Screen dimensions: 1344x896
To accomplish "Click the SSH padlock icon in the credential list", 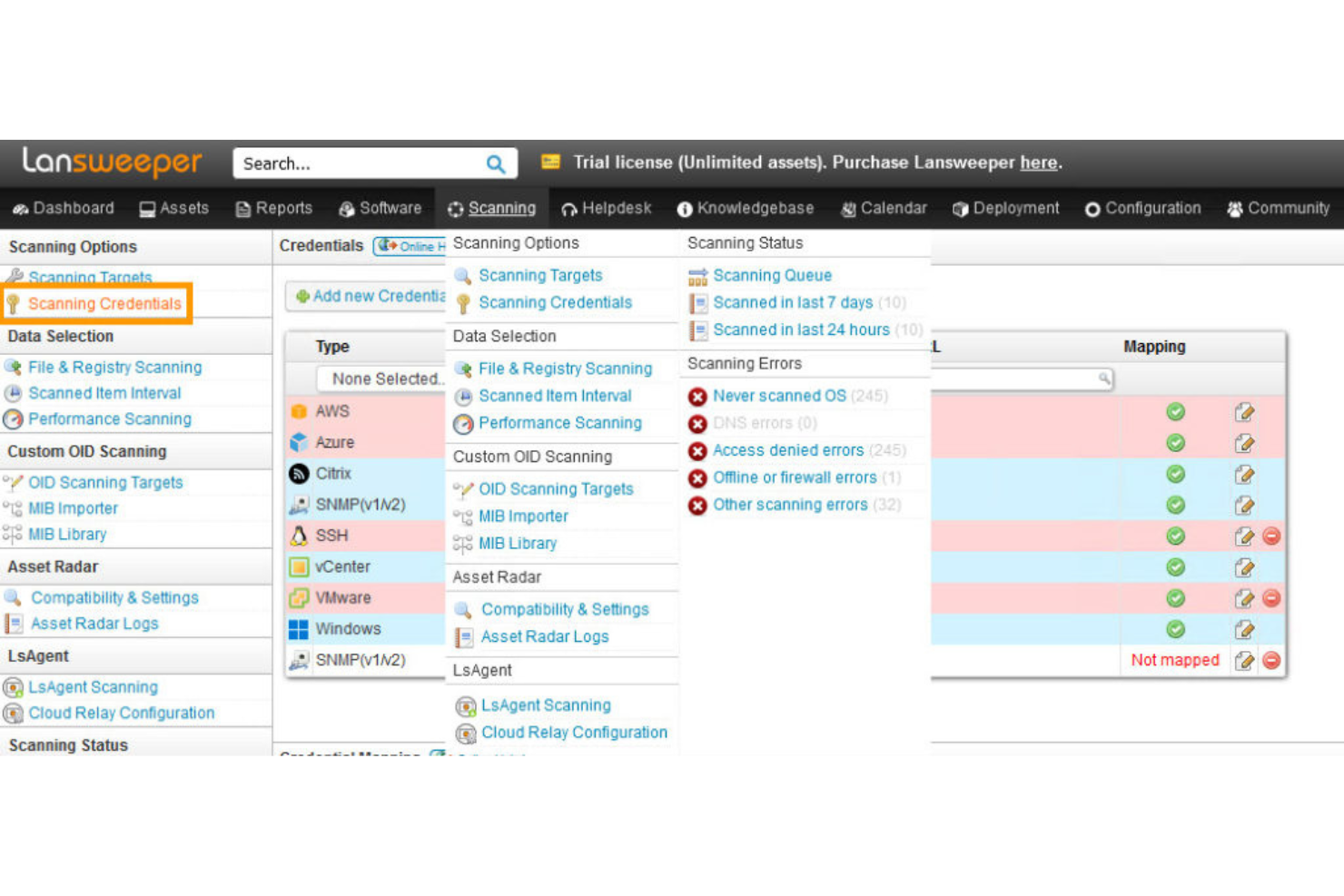I will (x=299, y=536).
